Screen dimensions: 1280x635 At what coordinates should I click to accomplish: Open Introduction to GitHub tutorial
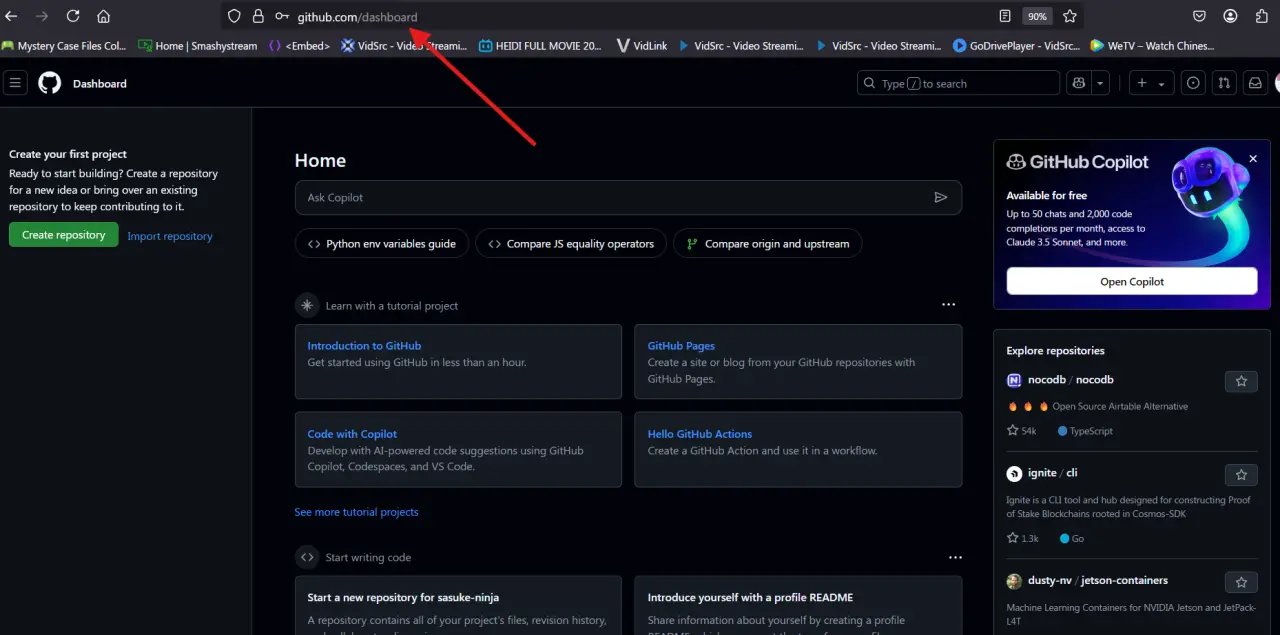point(364,346)
